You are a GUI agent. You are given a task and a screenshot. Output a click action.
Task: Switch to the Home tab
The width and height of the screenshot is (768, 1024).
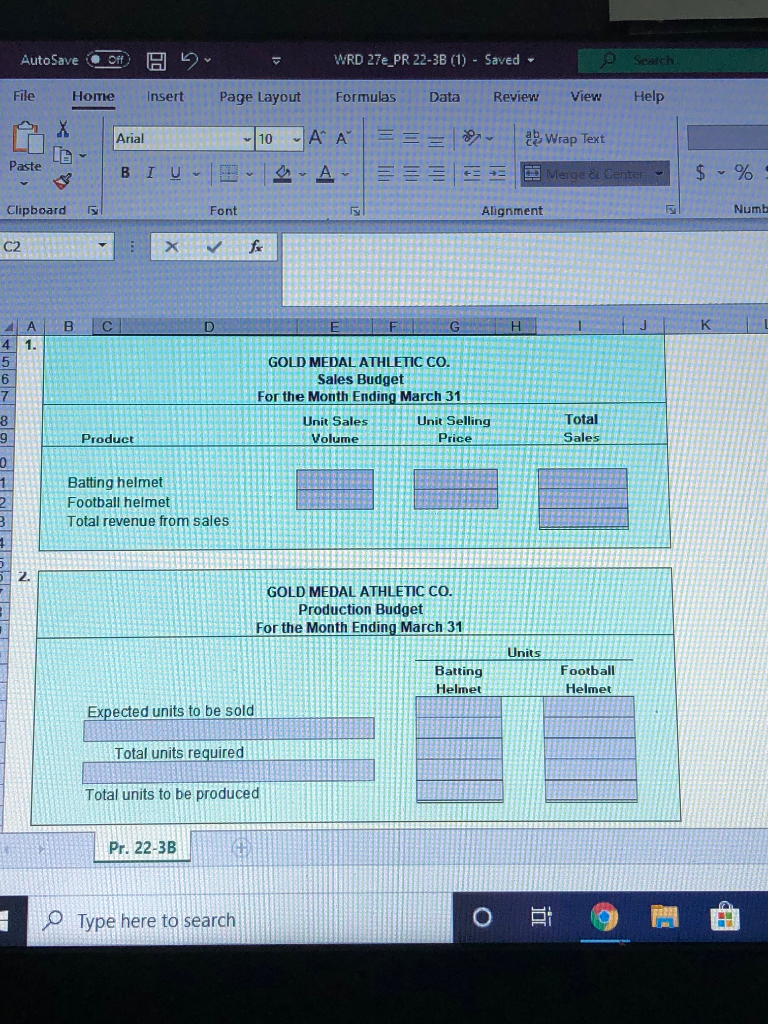93,97
